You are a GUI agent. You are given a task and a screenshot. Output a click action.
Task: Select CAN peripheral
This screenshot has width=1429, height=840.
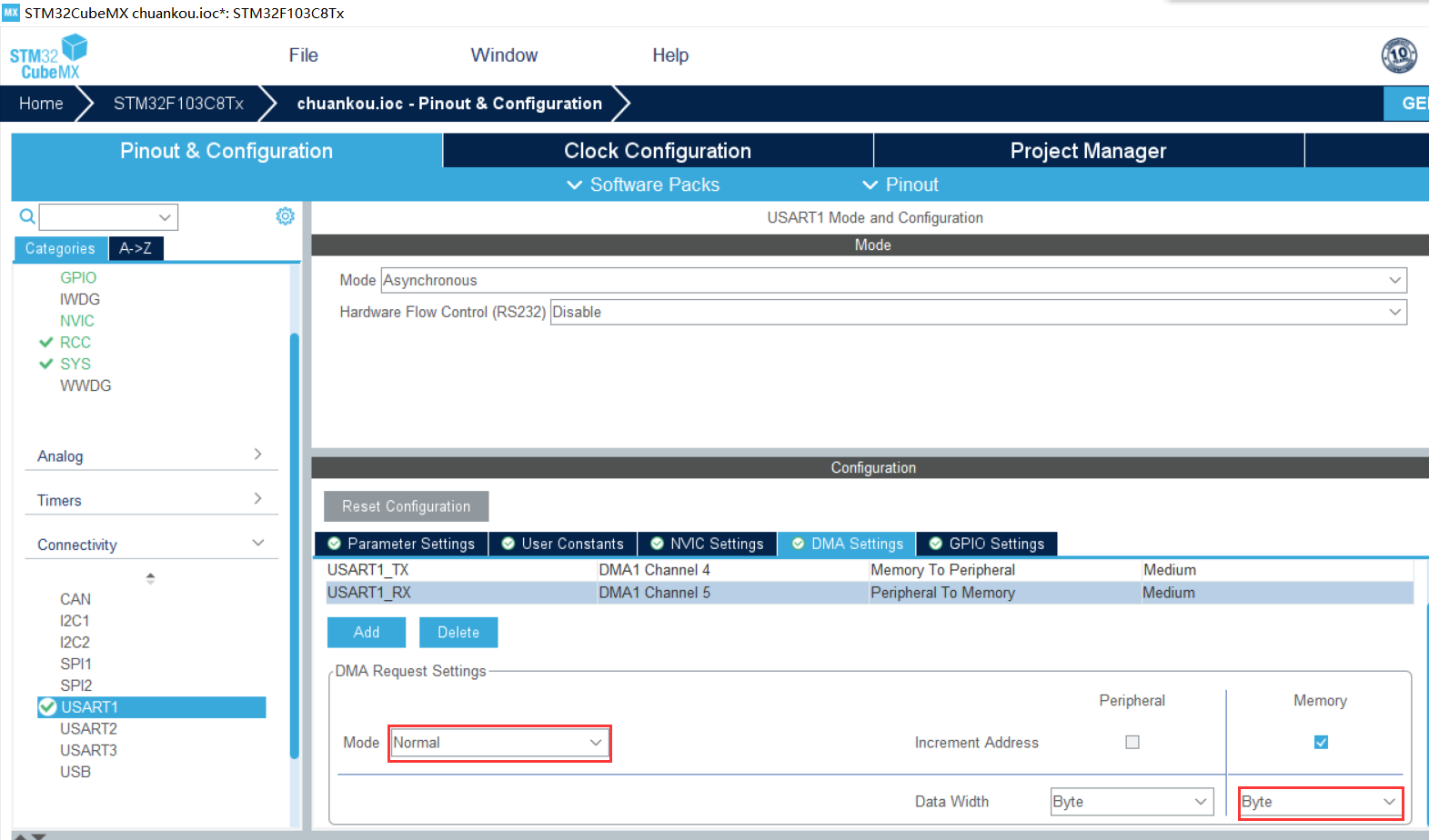75,599
